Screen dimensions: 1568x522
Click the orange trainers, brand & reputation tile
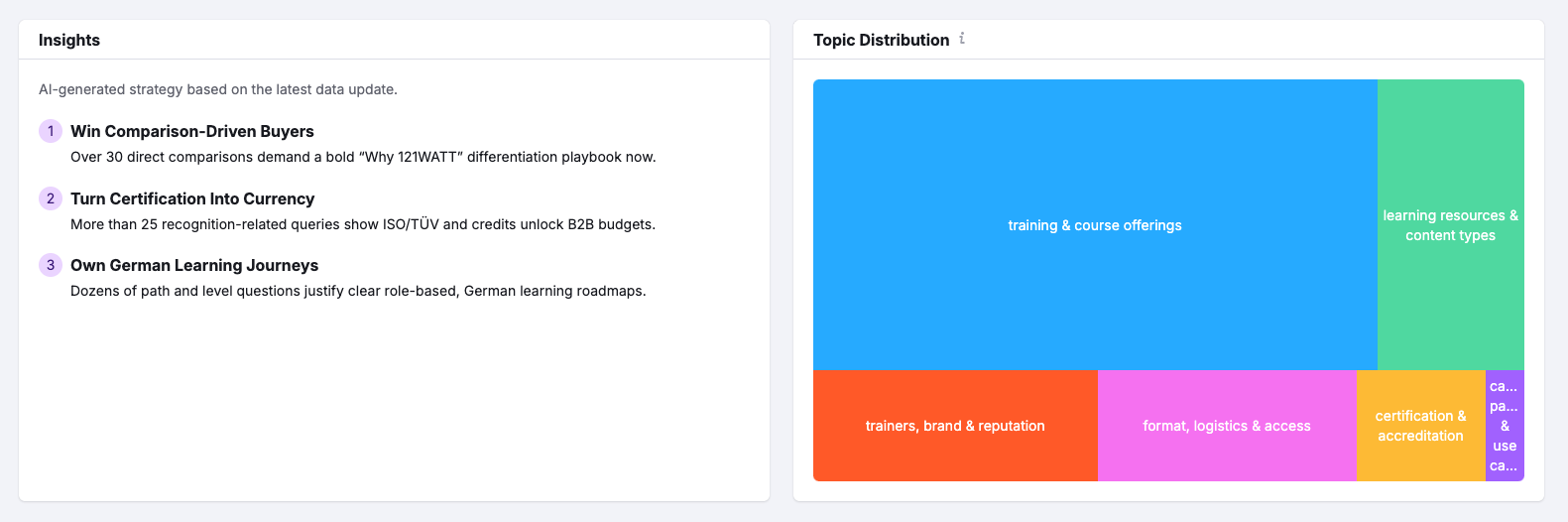tap(955, 426)
